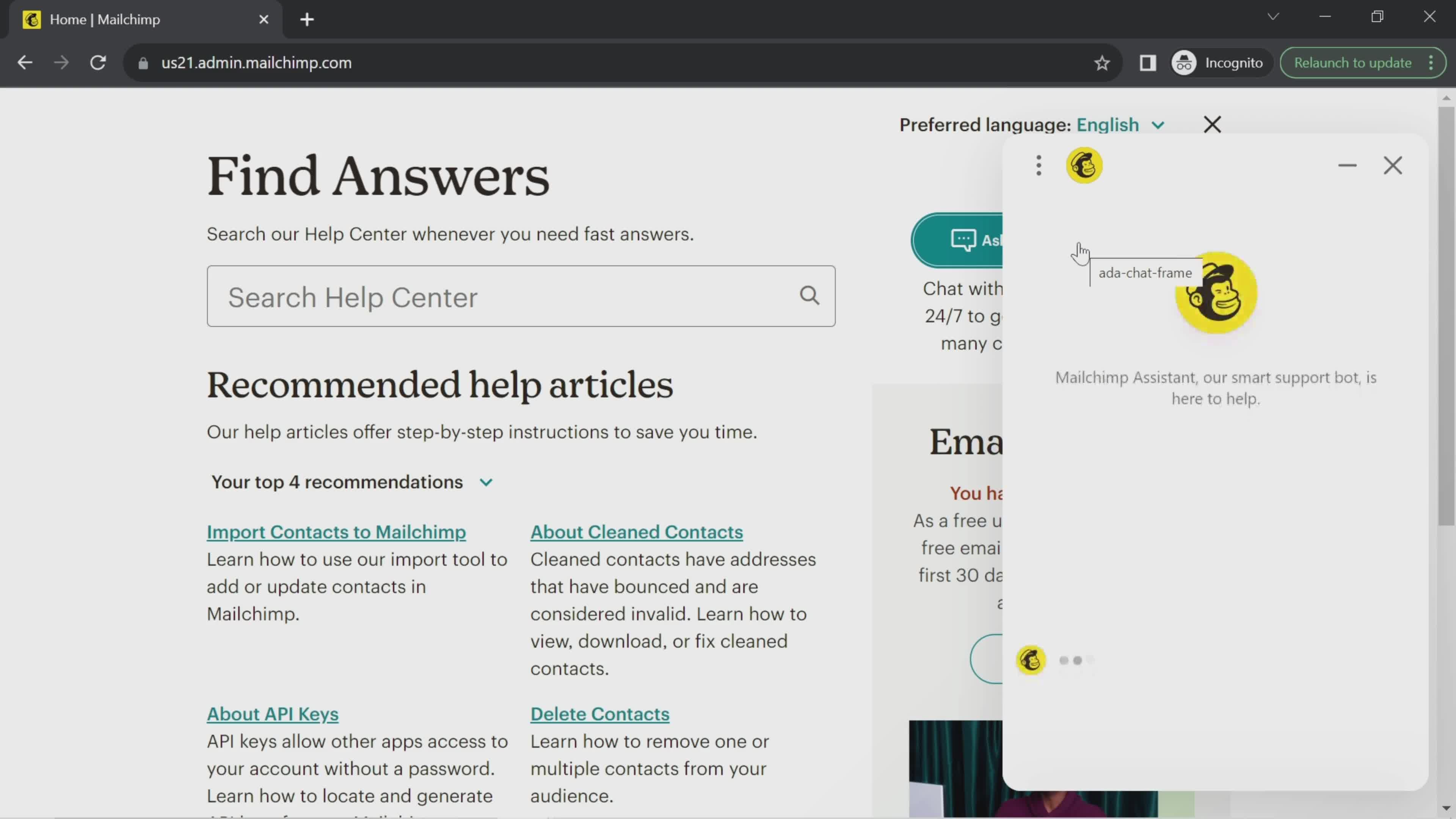Click the back navigation arrow in browser
Viewport: 1456px width, 819px height.
pyautogui.click(x=25, y=62)
